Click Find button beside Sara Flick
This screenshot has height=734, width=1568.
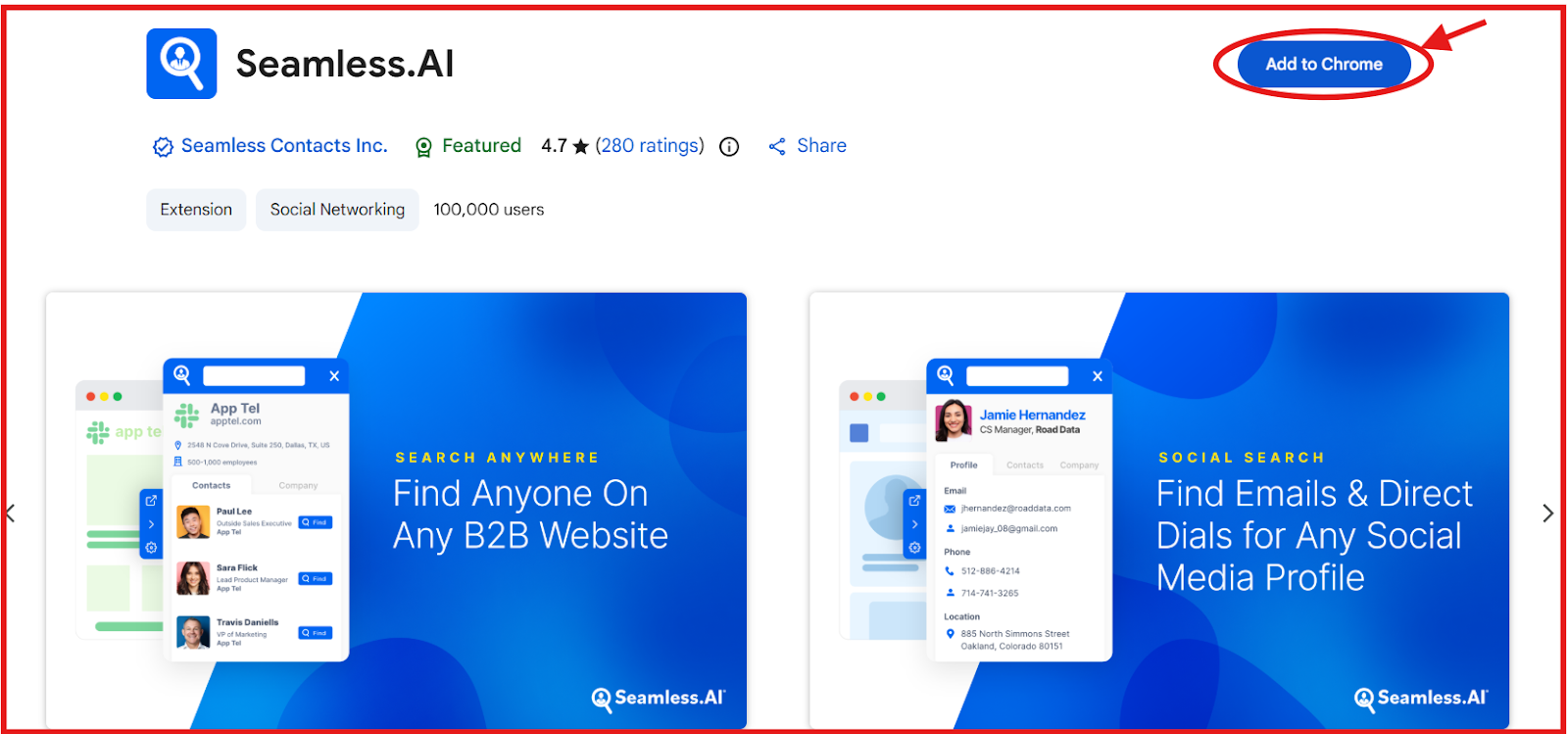tap(316, 579)
